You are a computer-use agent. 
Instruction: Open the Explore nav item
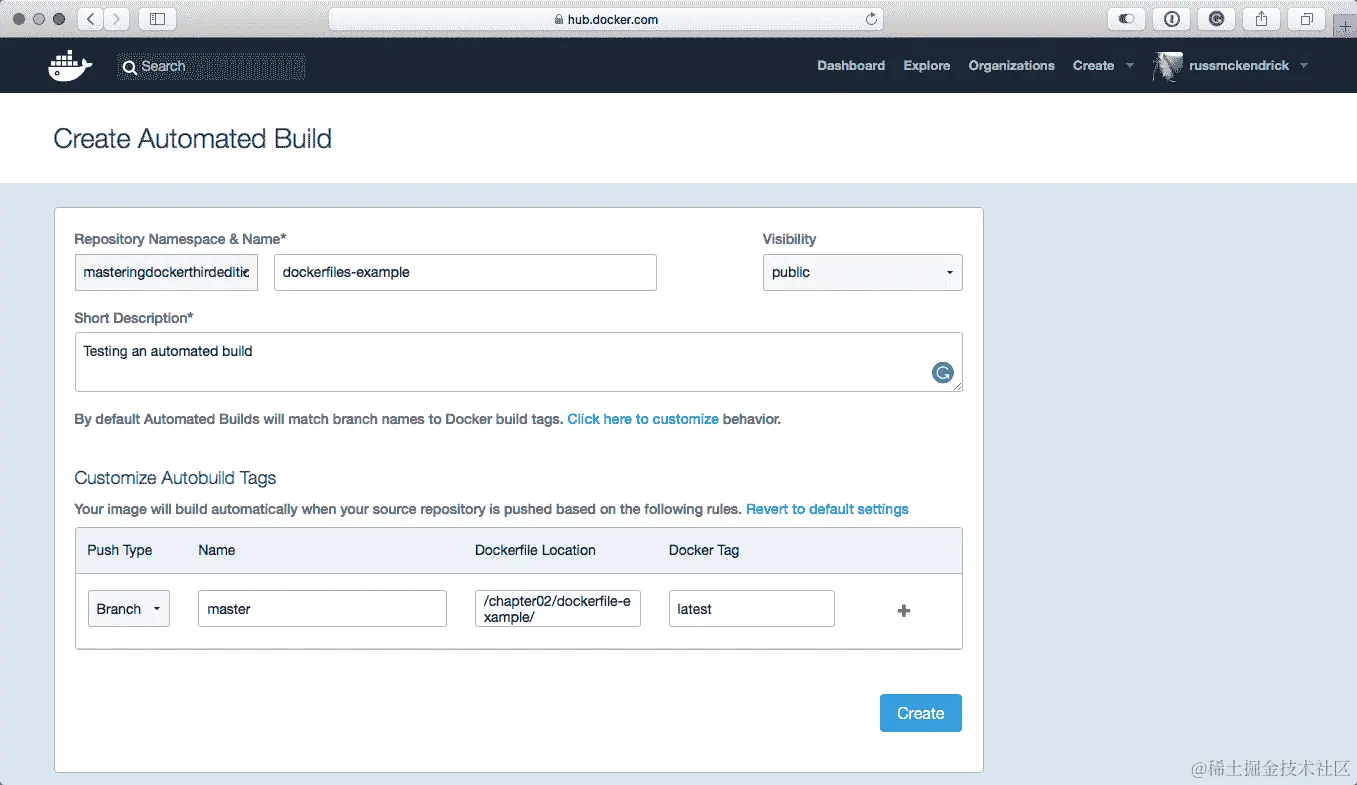coord(927,66)
